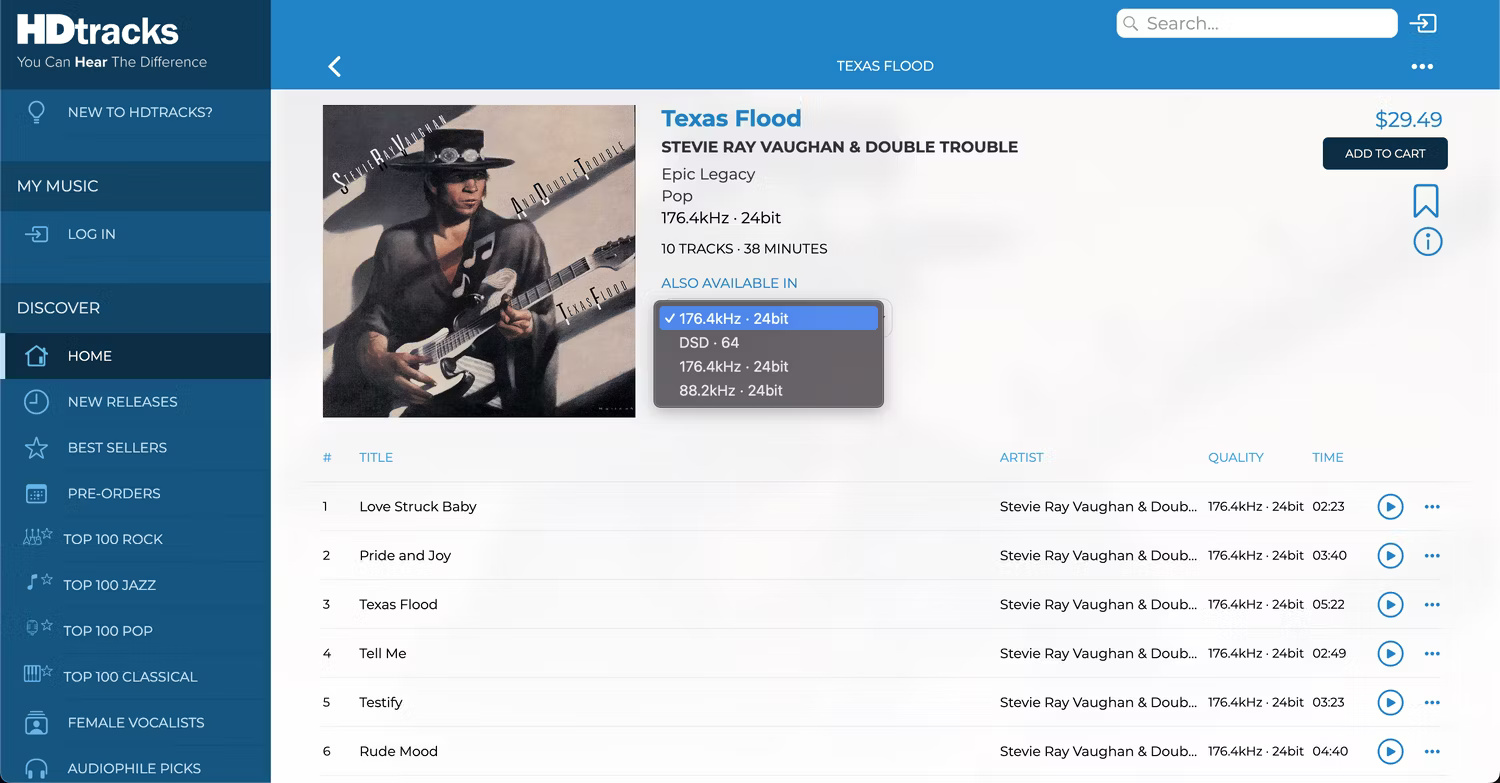This screenshot has height=783, width=1500.
Task: Open the album info icon
Action: (1427, 241)
